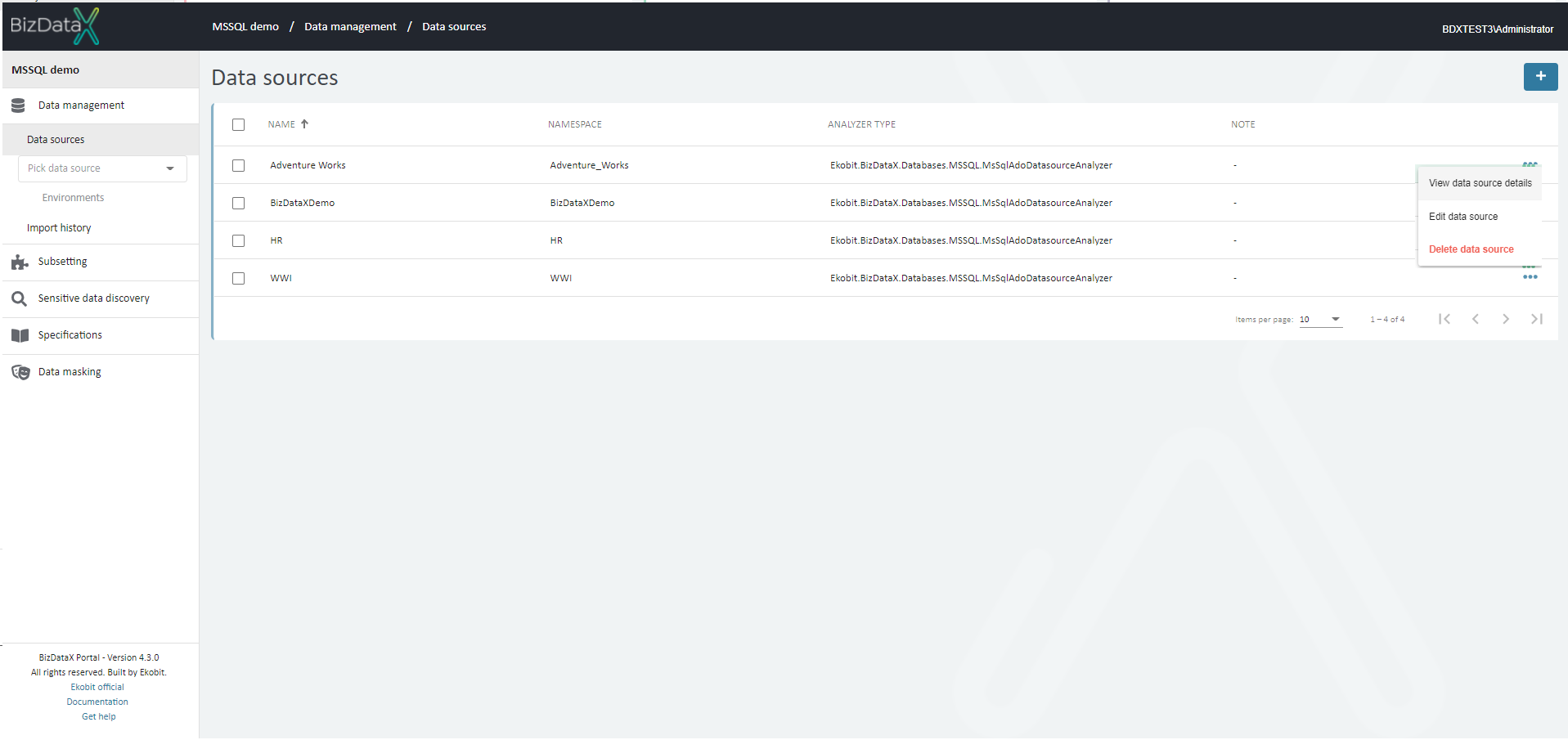Click the MSSQL demo breadcrumb link
The width and height of the screenshot is (1568, 740).
245,27
